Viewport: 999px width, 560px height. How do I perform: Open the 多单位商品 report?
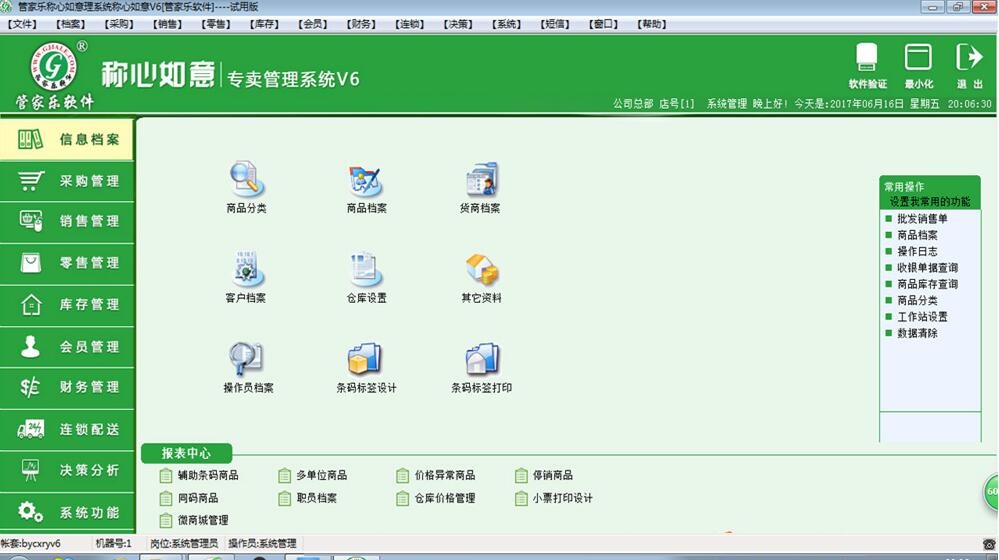[313, 475]
